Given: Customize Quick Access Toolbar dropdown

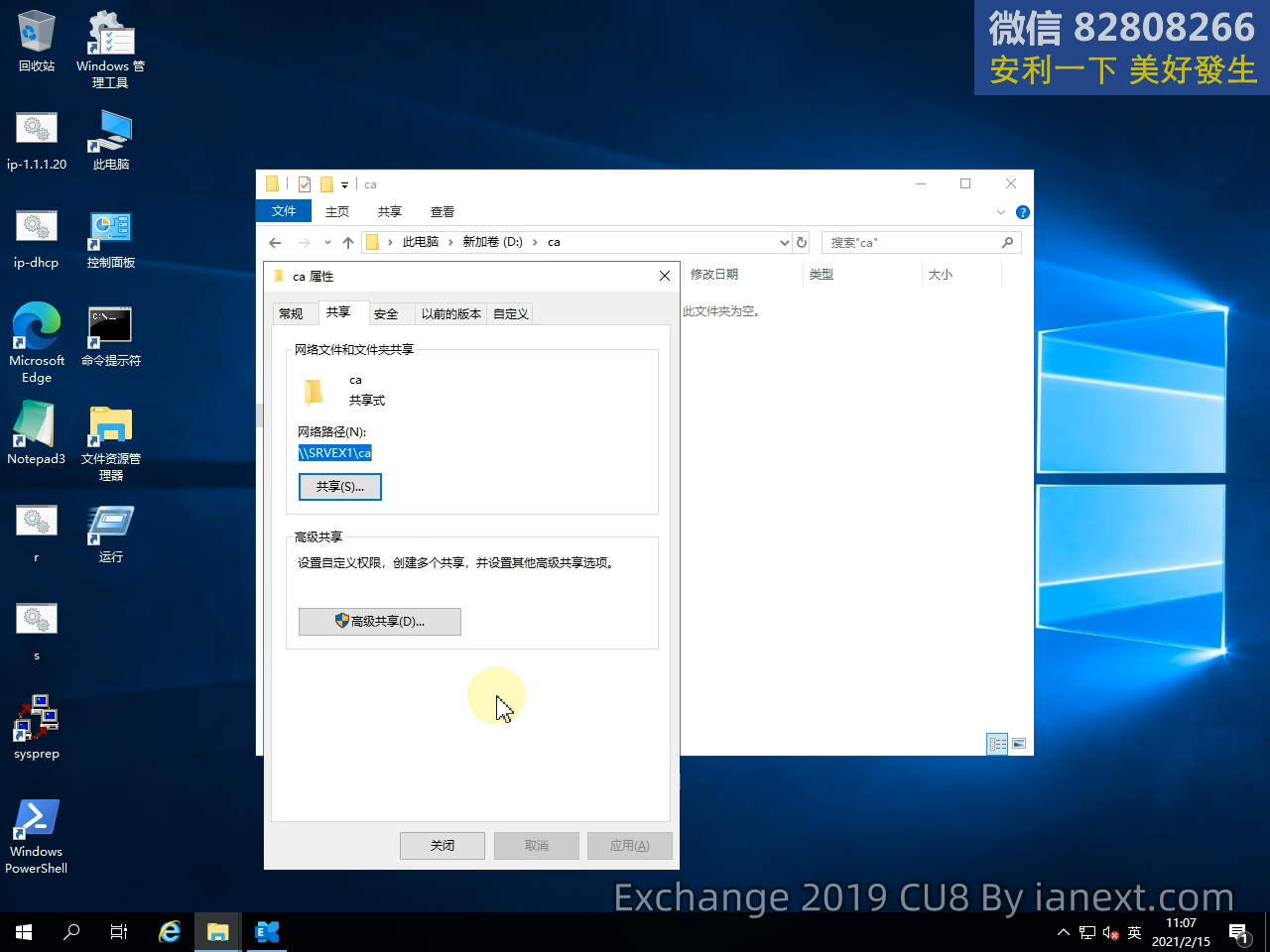Looking at the screenshot, I should tap(344, 184).
